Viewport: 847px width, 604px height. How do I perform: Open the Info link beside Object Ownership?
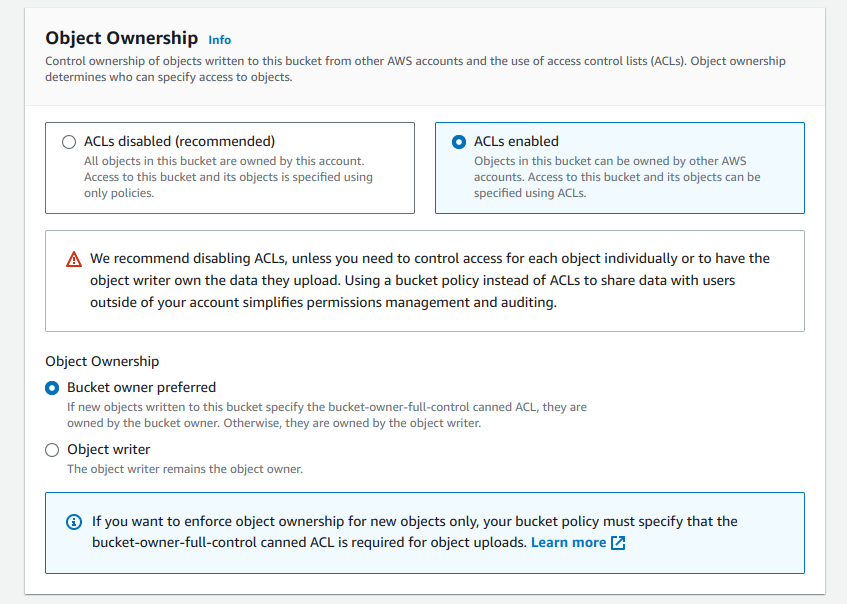pyautogui.click(x=219, y=40)
